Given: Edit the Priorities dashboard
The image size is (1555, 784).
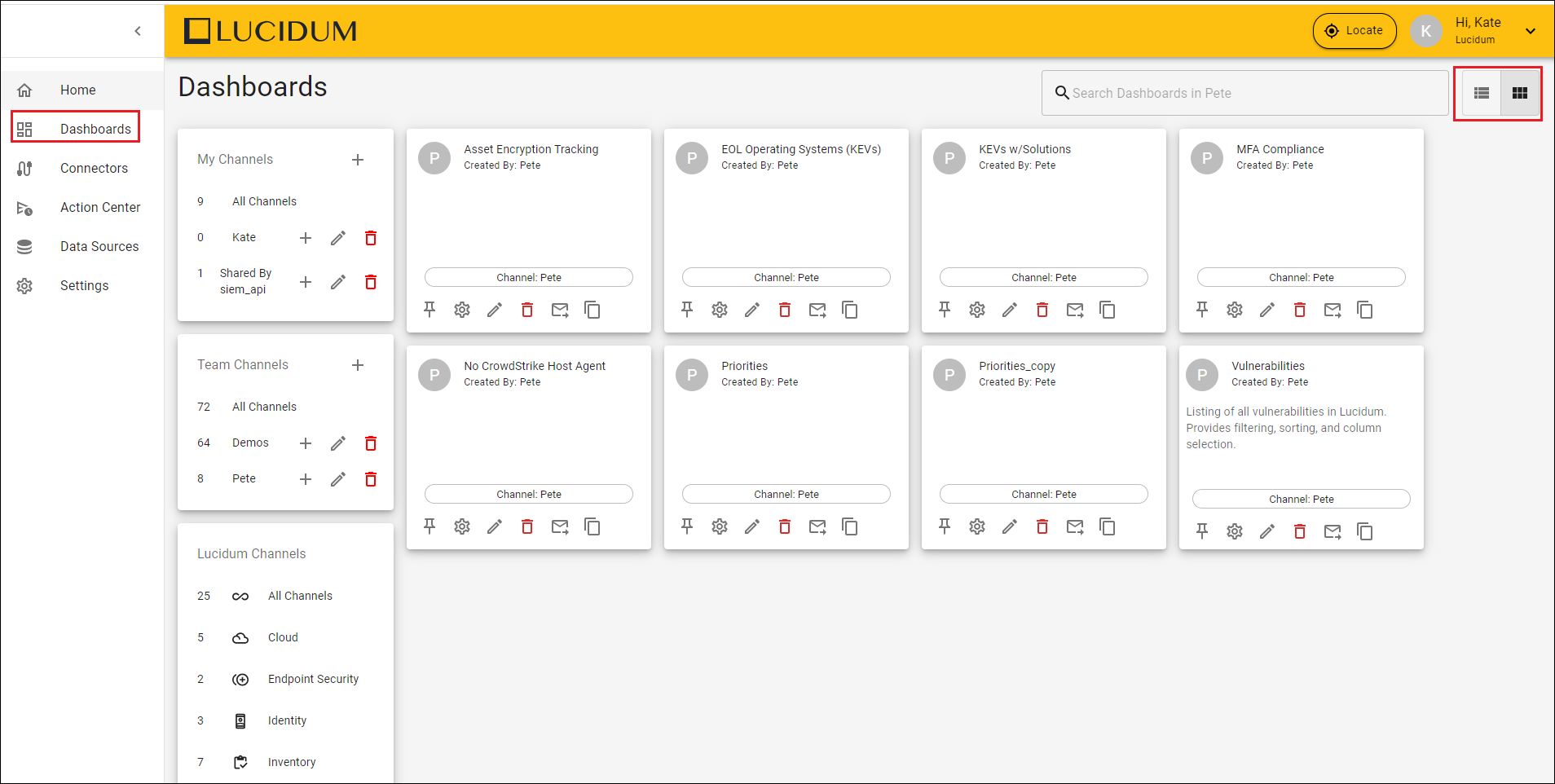Looking at the screenshot, I should 752,526.
